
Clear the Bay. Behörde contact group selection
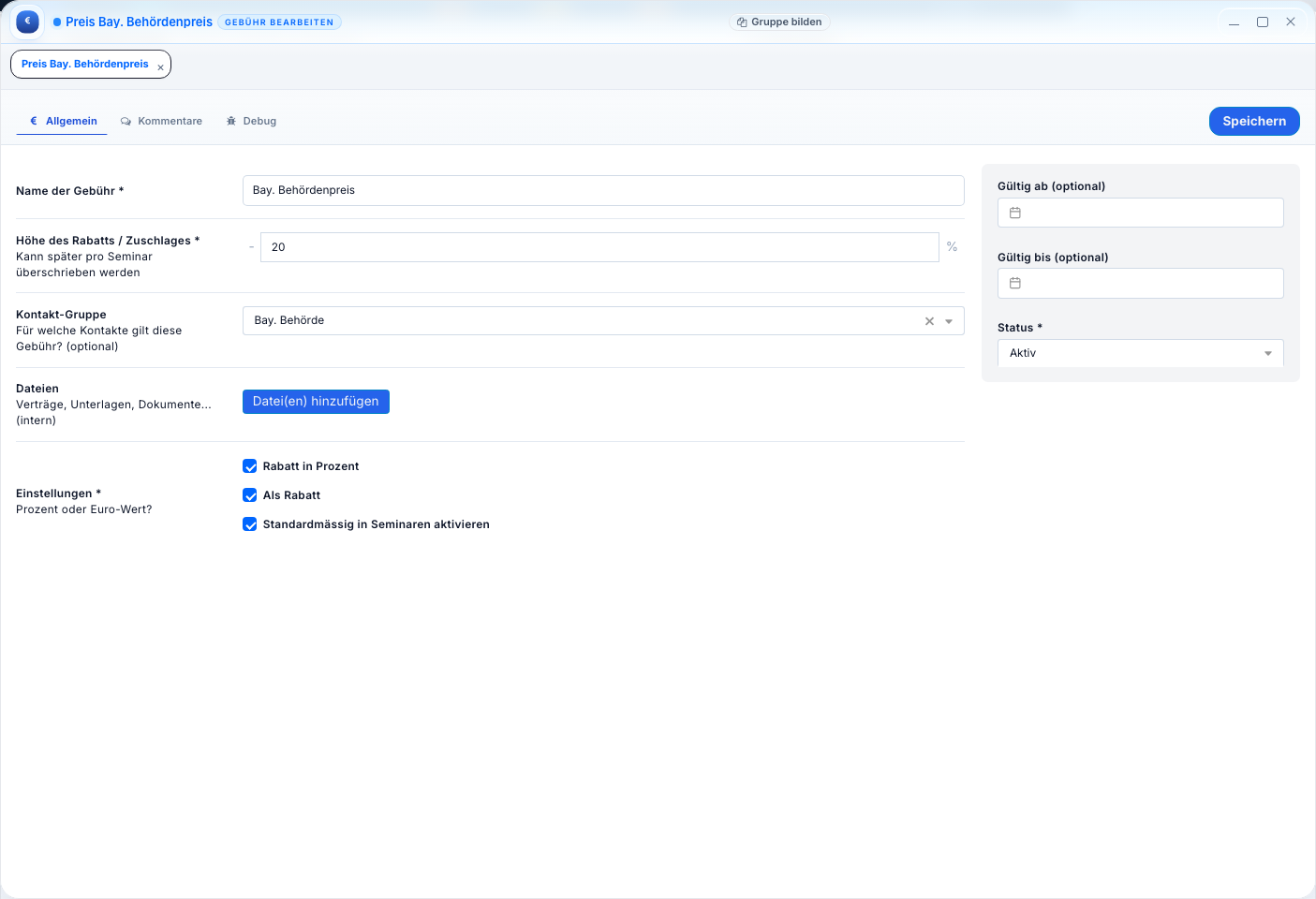pos(929,321)
